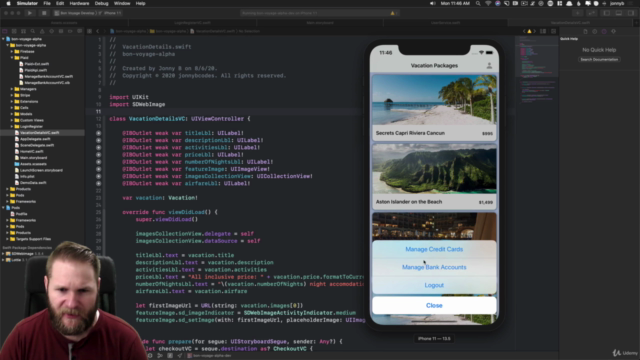Screen dimensions: 640x360
Task: Click the Search Documentation button
Action: coord(599,60)
